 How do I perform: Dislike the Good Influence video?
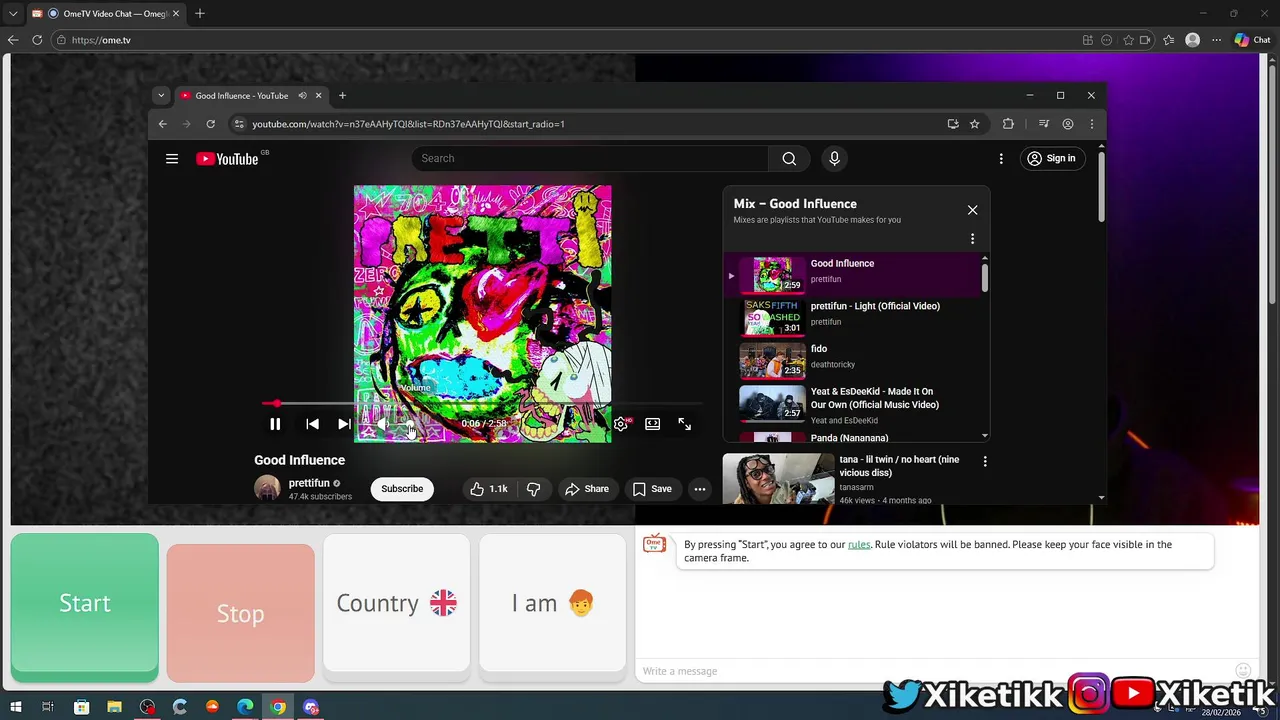(x=533, y=489)
